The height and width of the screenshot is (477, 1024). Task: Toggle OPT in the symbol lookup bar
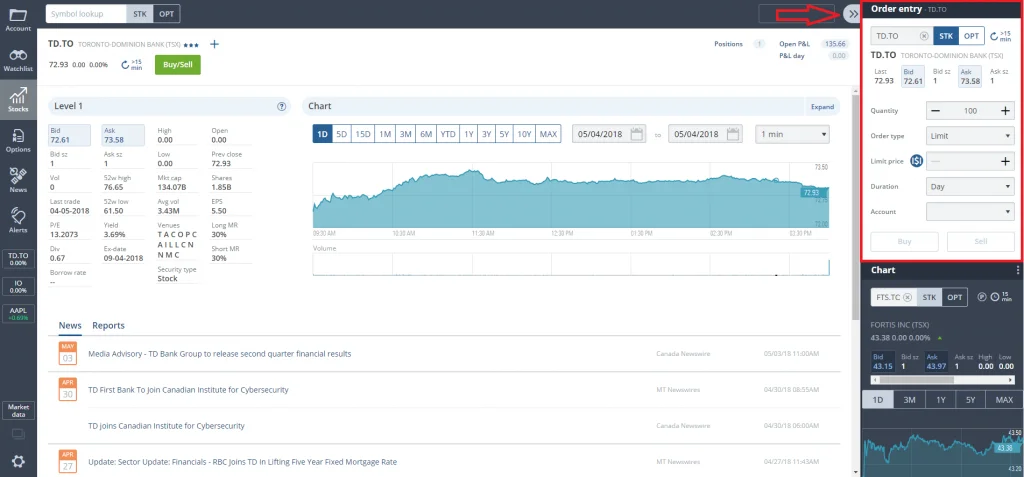167,14
